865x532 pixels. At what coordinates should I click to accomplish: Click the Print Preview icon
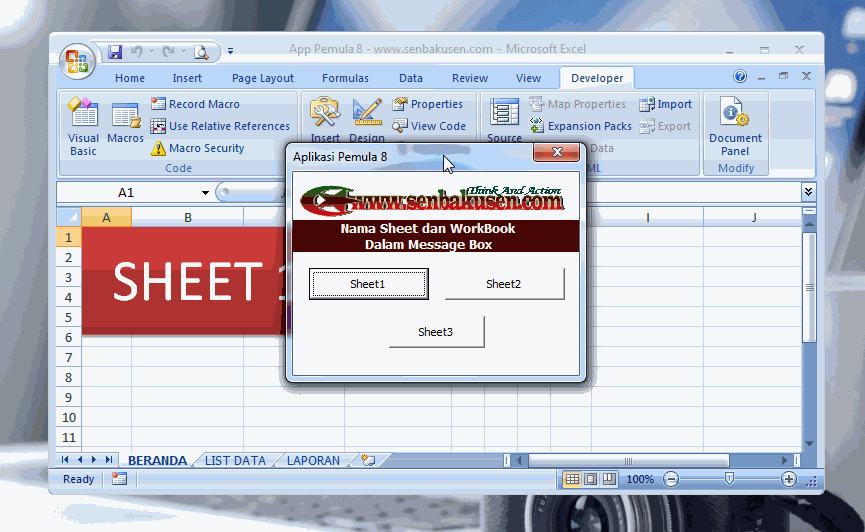tap(201, 52)
